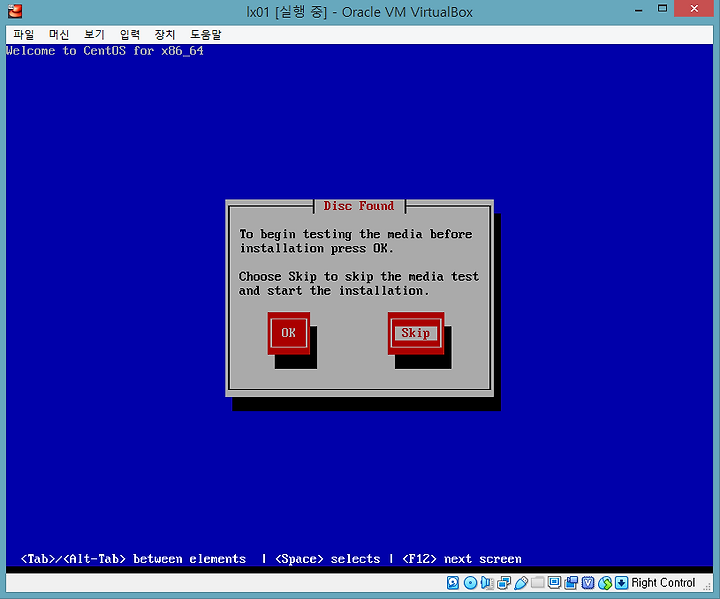The image size is (720, 599).
Task: Click the display settings status icon
Action: (x=555, y=583)
